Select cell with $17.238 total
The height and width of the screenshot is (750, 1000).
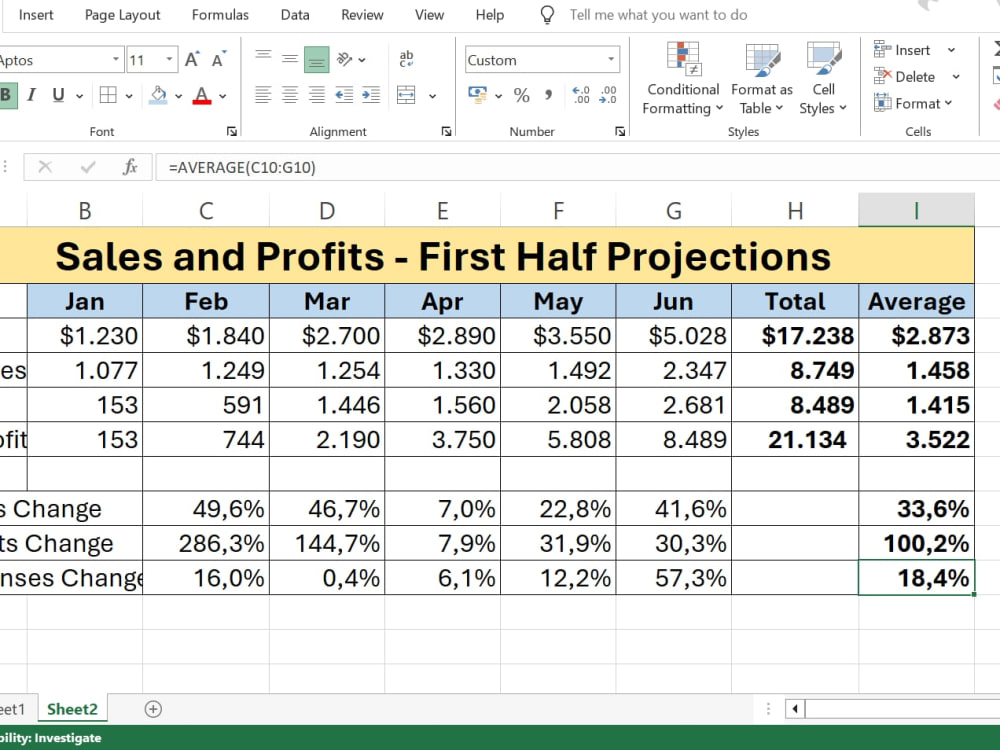point(795,335)
